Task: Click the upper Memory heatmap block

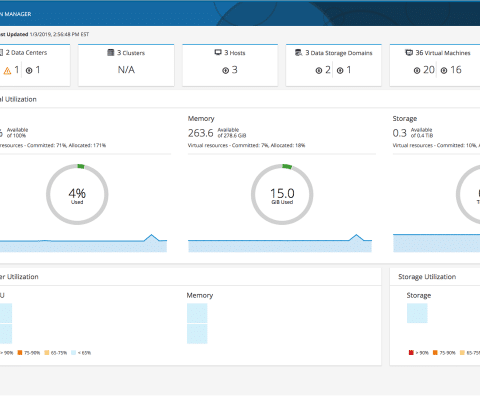Action: pos(197,313)
